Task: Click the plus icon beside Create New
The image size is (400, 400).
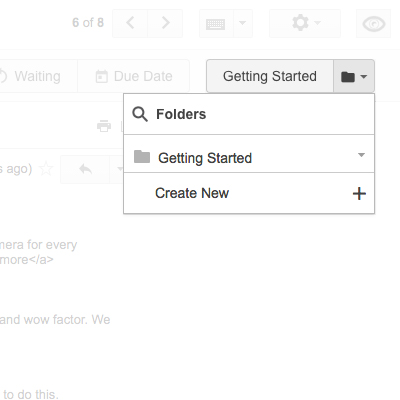Action: point(359,194)
